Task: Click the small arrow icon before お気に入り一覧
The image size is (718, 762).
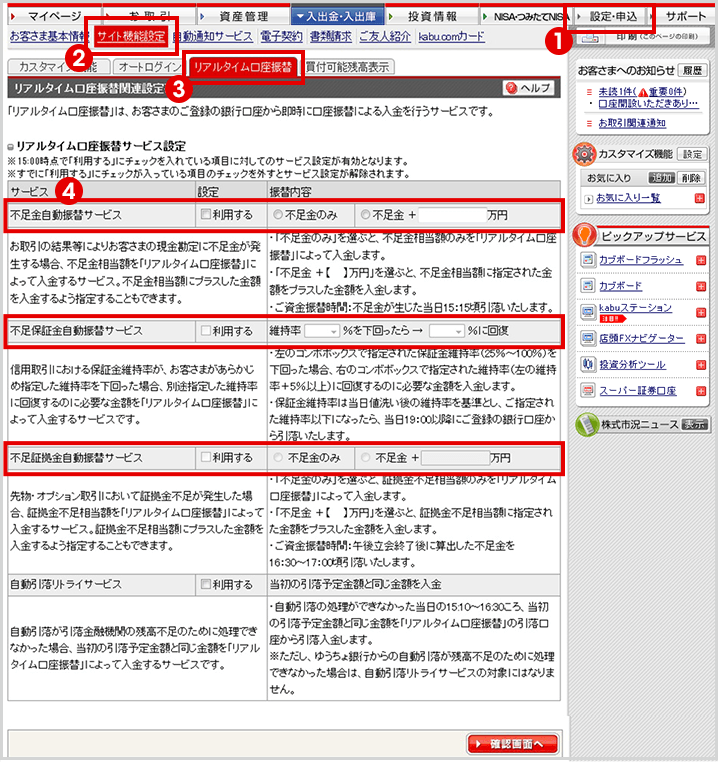Action: tap(589, 199)
